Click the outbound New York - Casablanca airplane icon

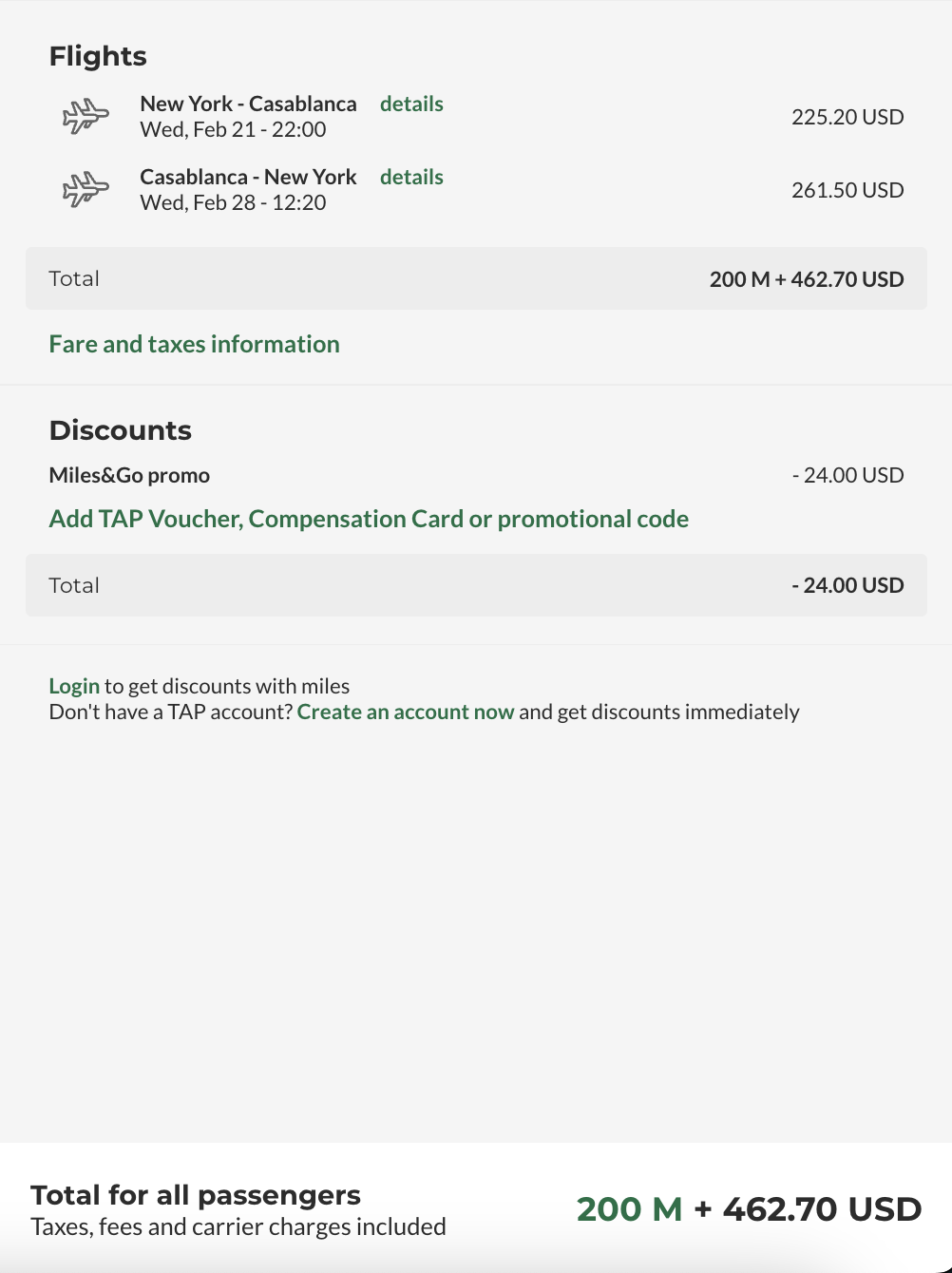point(86,116)
